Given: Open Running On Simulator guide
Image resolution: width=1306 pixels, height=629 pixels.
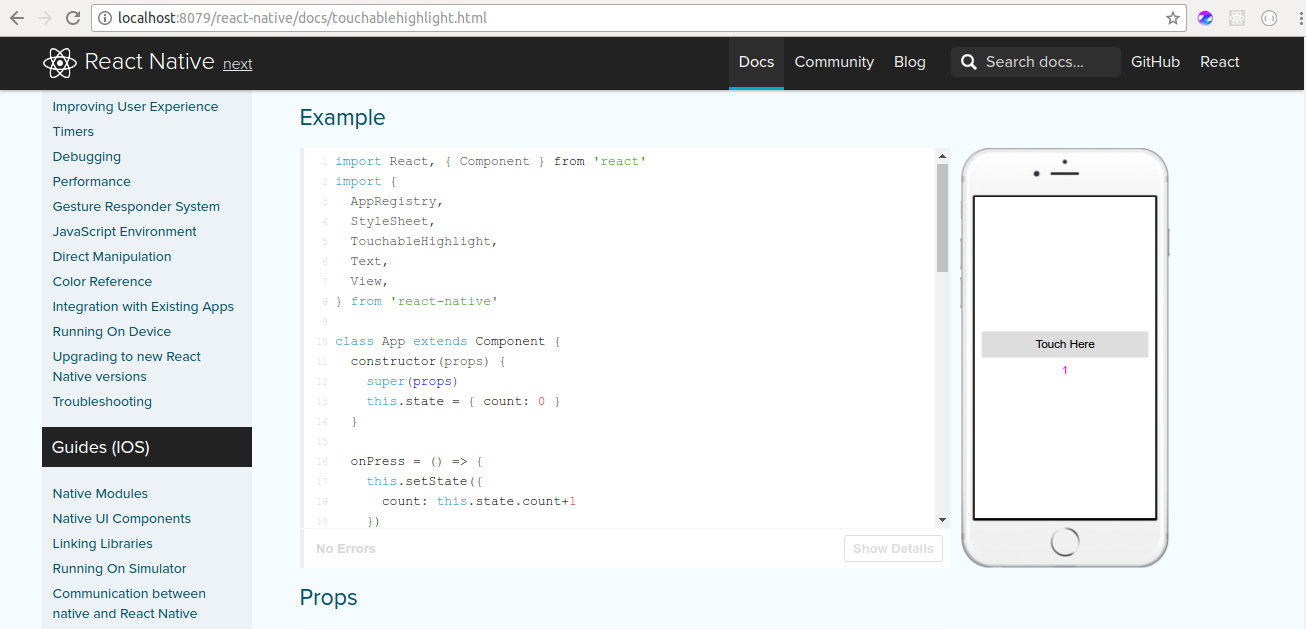Looking at the screenshot, I should (120, 569).
